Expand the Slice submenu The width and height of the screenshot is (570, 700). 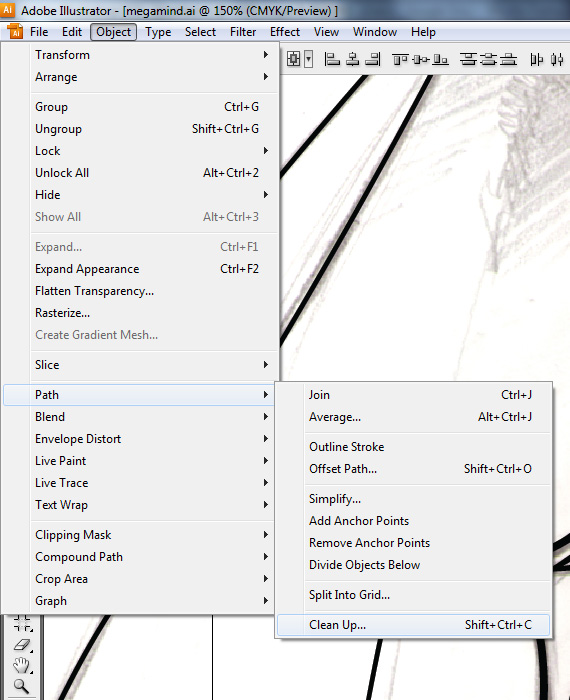tap(153, 365)
